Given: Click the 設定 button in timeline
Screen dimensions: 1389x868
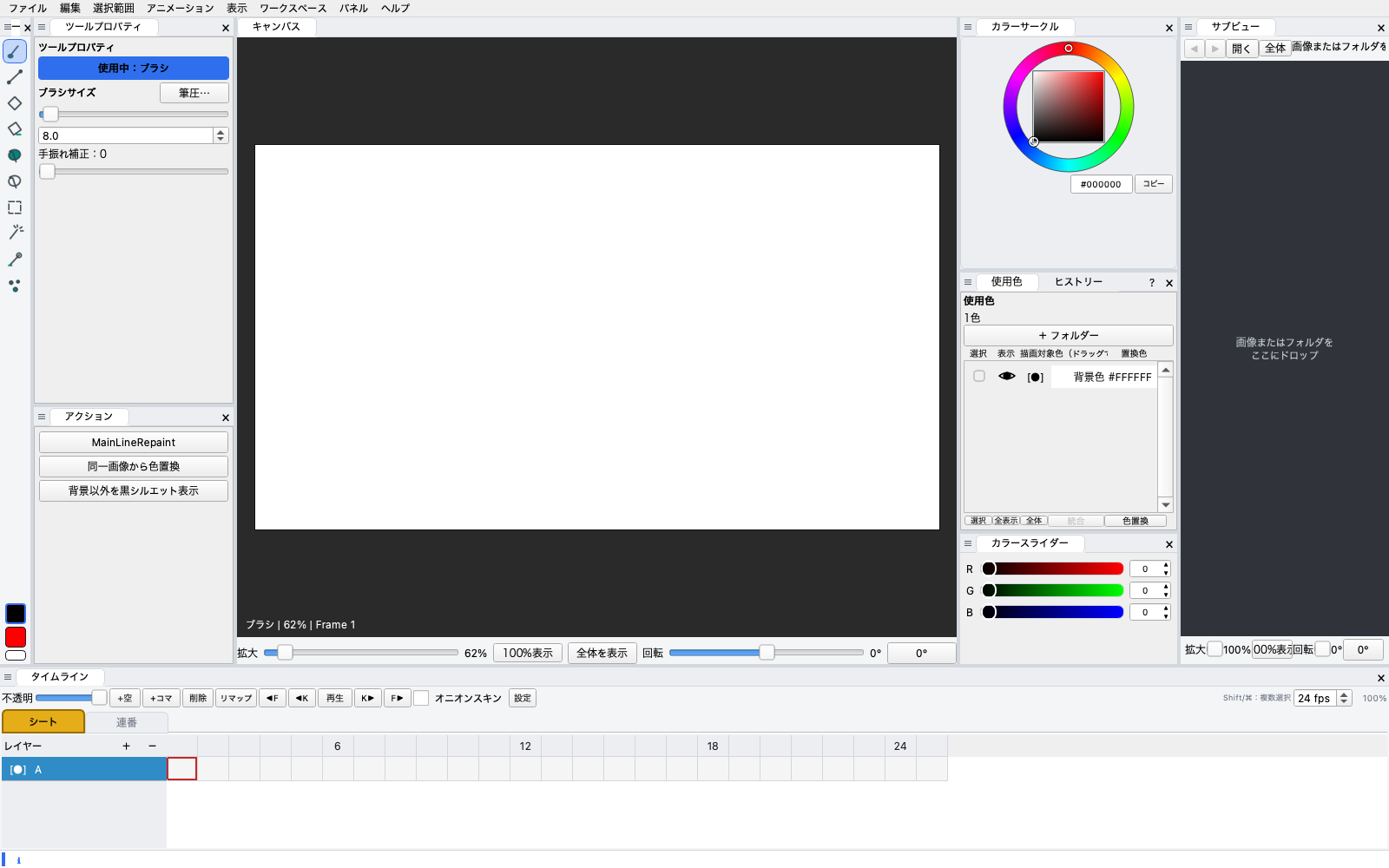Looking at the screenshot, I should tap(523, 698).
